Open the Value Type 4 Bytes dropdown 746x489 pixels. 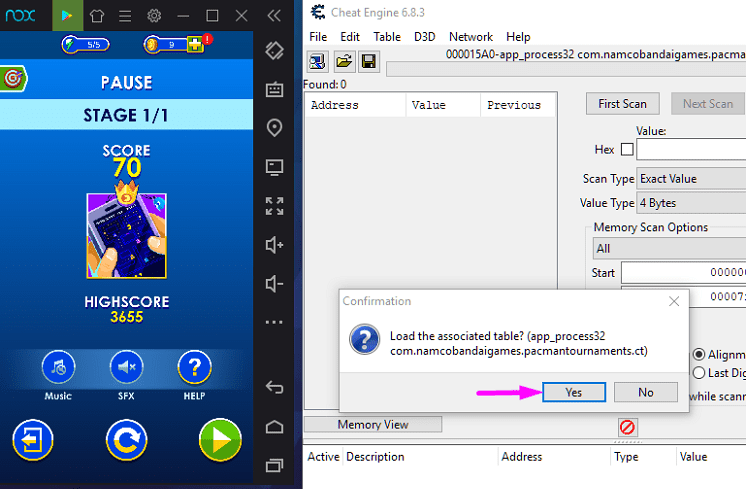click(691, 203)
